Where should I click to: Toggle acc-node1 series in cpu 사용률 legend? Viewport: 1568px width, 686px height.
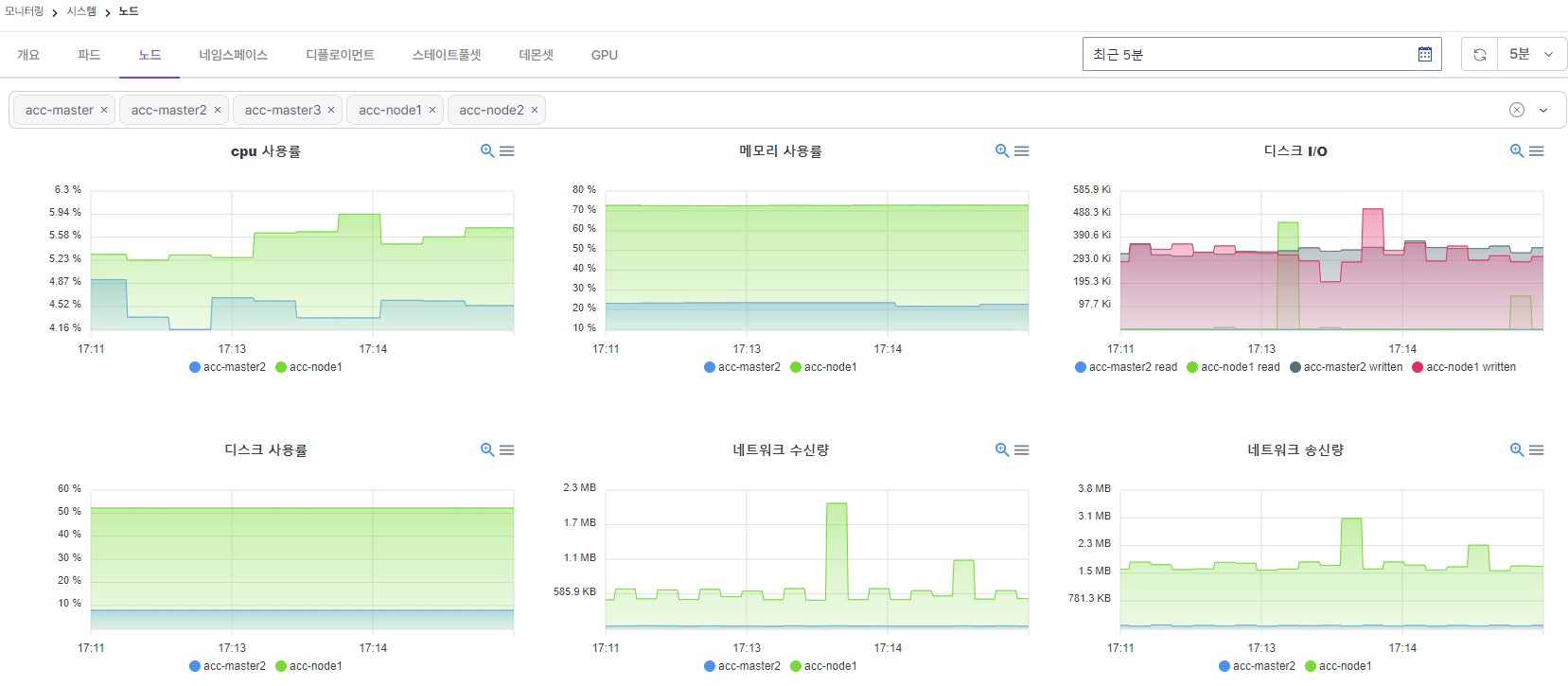pyautogui.click(x=309, y=367)
